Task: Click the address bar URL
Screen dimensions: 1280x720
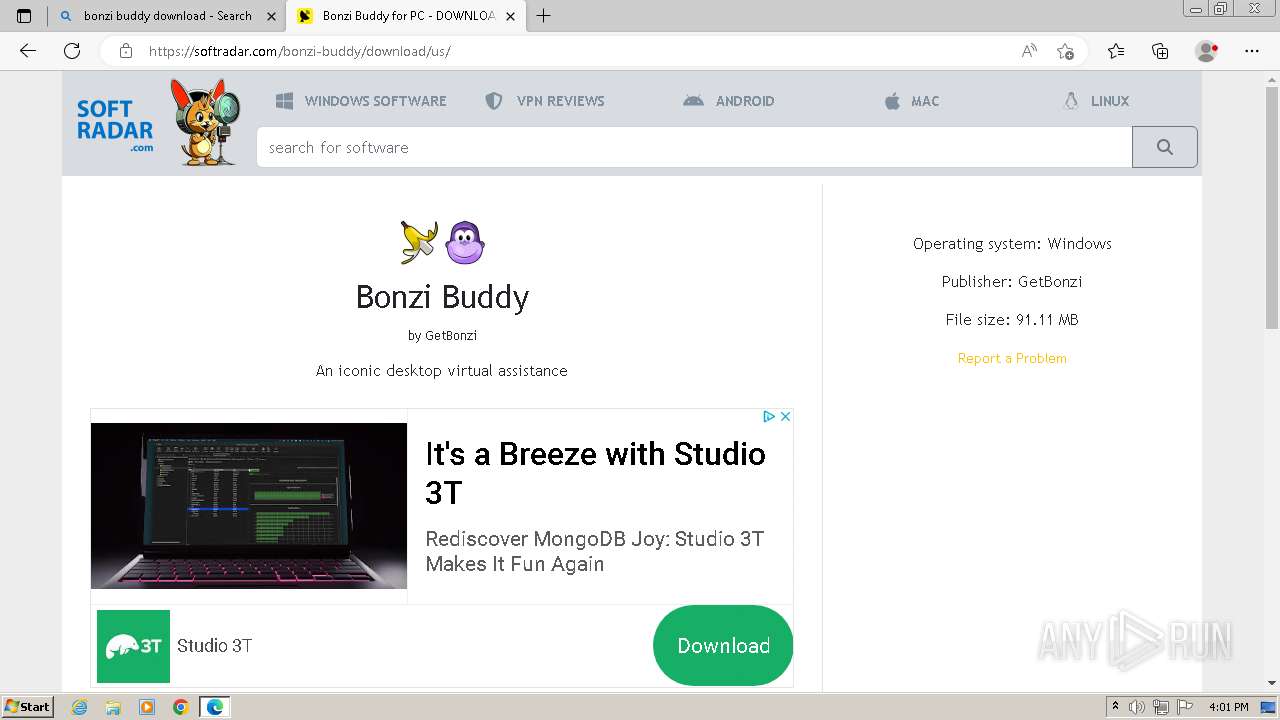Action: click(x=300, y=51)
